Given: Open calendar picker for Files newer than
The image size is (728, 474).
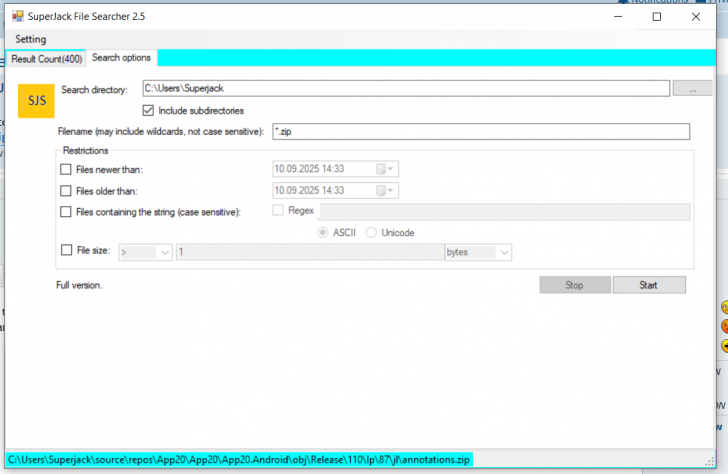Looking at the screenshot, I should tap(385, 169).
